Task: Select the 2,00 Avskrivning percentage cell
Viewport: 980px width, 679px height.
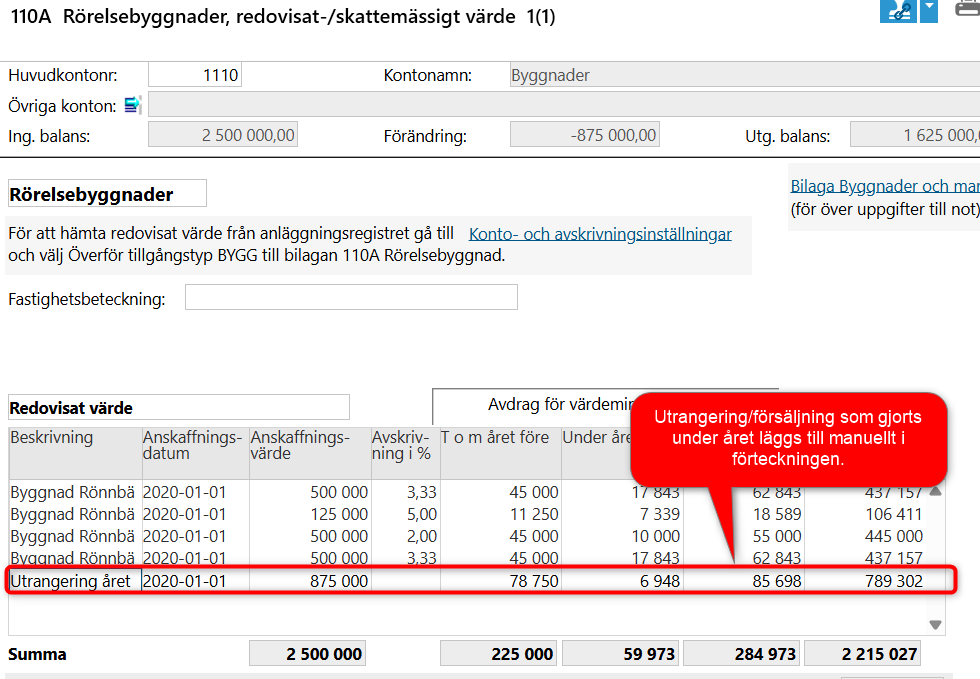Action: 405,536
